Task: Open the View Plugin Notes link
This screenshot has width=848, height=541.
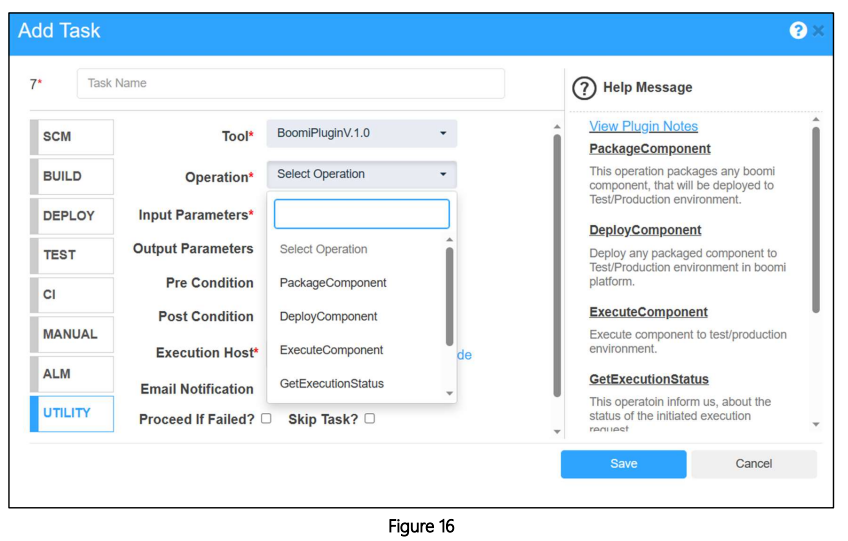Action: (643, 126)
